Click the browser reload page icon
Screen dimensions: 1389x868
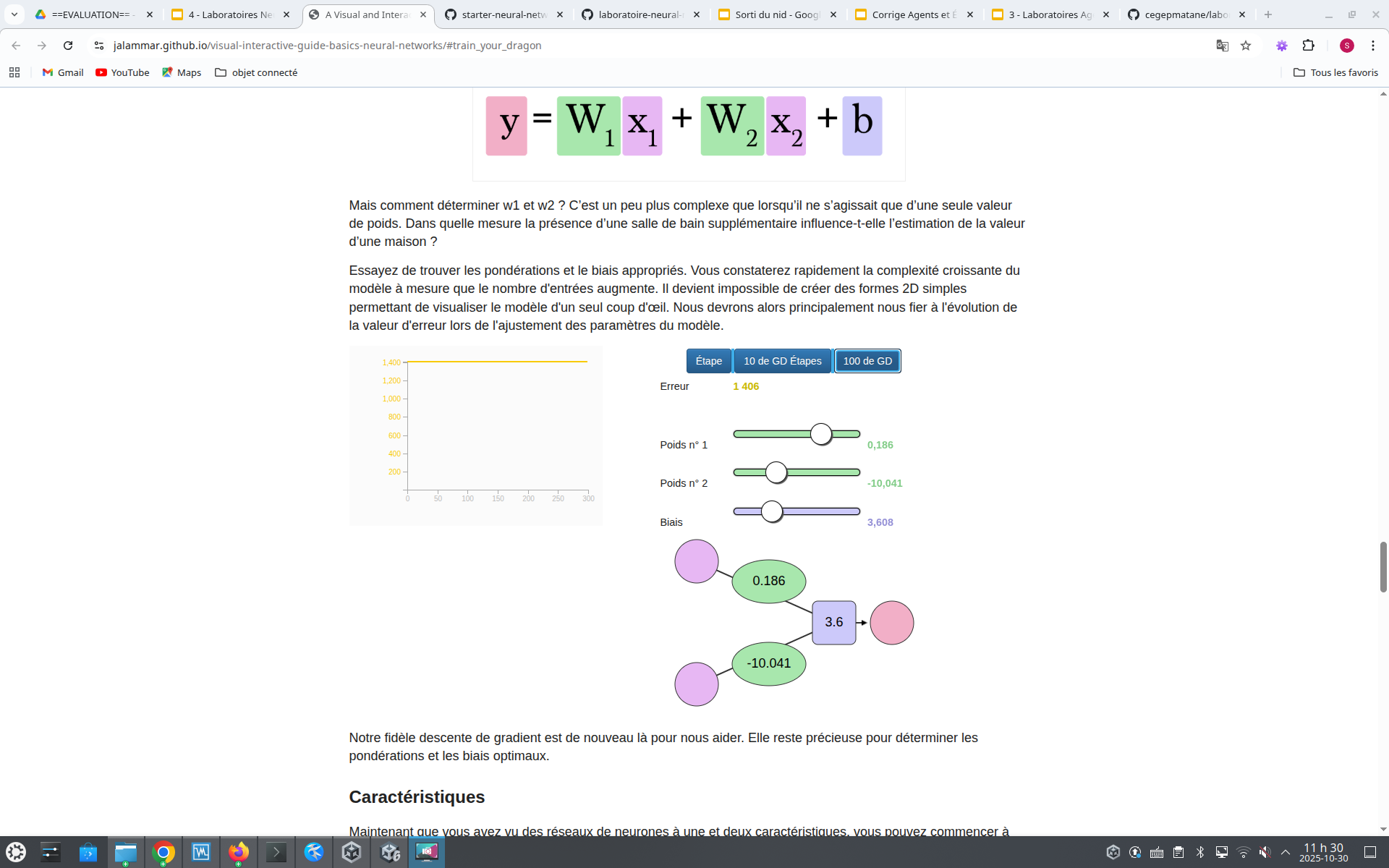[68, 46]
